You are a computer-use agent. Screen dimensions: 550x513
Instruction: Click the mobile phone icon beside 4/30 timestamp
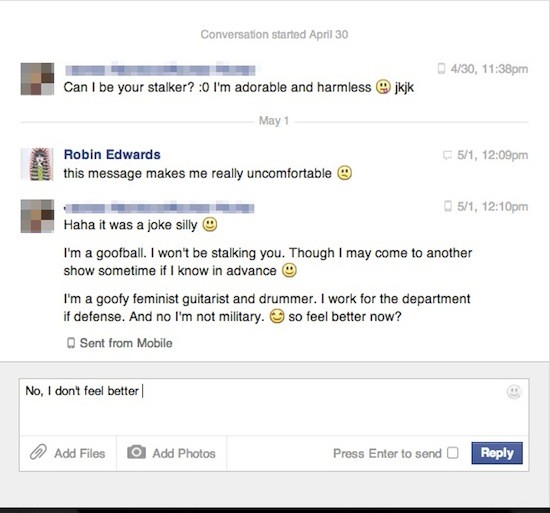tap(442, 68)
